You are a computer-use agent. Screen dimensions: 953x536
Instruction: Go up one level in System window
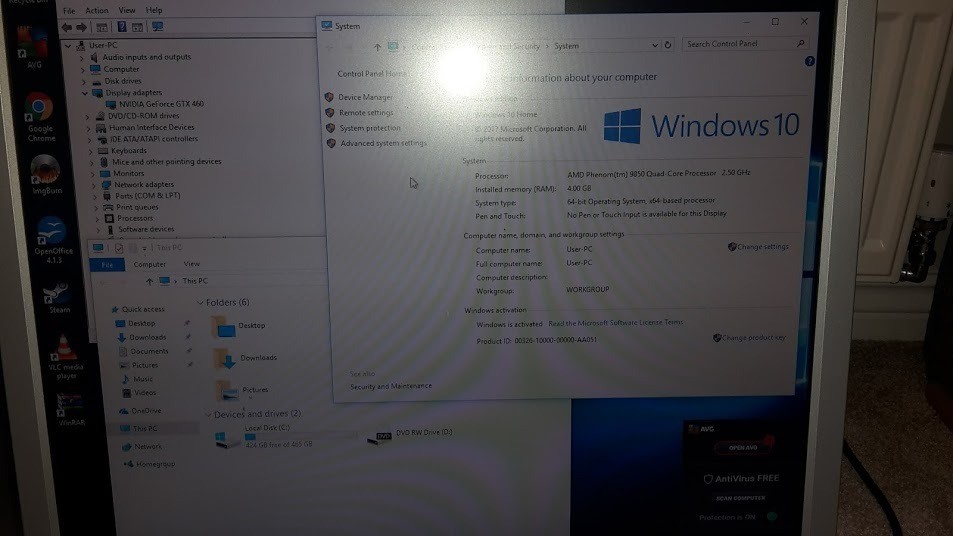pos(377,47)
